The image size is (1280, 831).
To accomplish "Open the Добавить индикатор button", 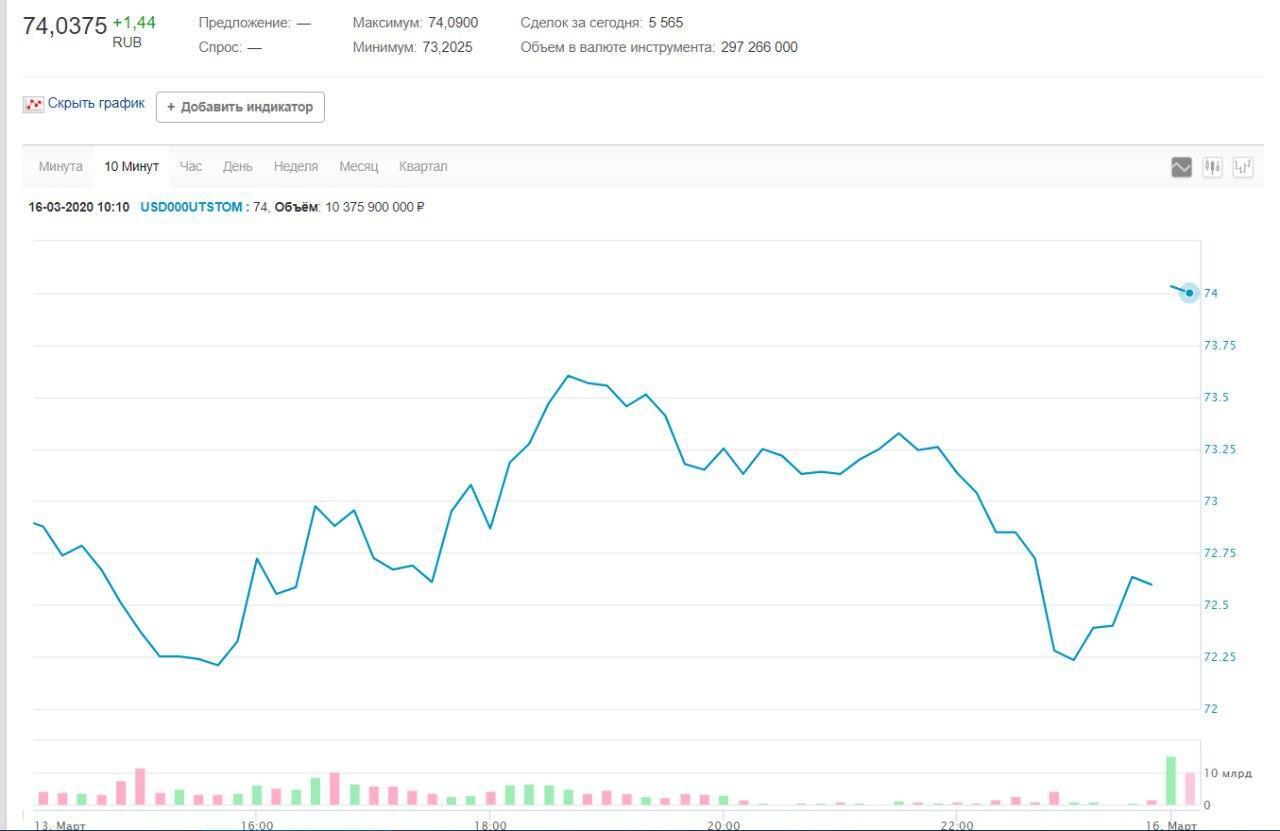I will [x=240, y=107].
